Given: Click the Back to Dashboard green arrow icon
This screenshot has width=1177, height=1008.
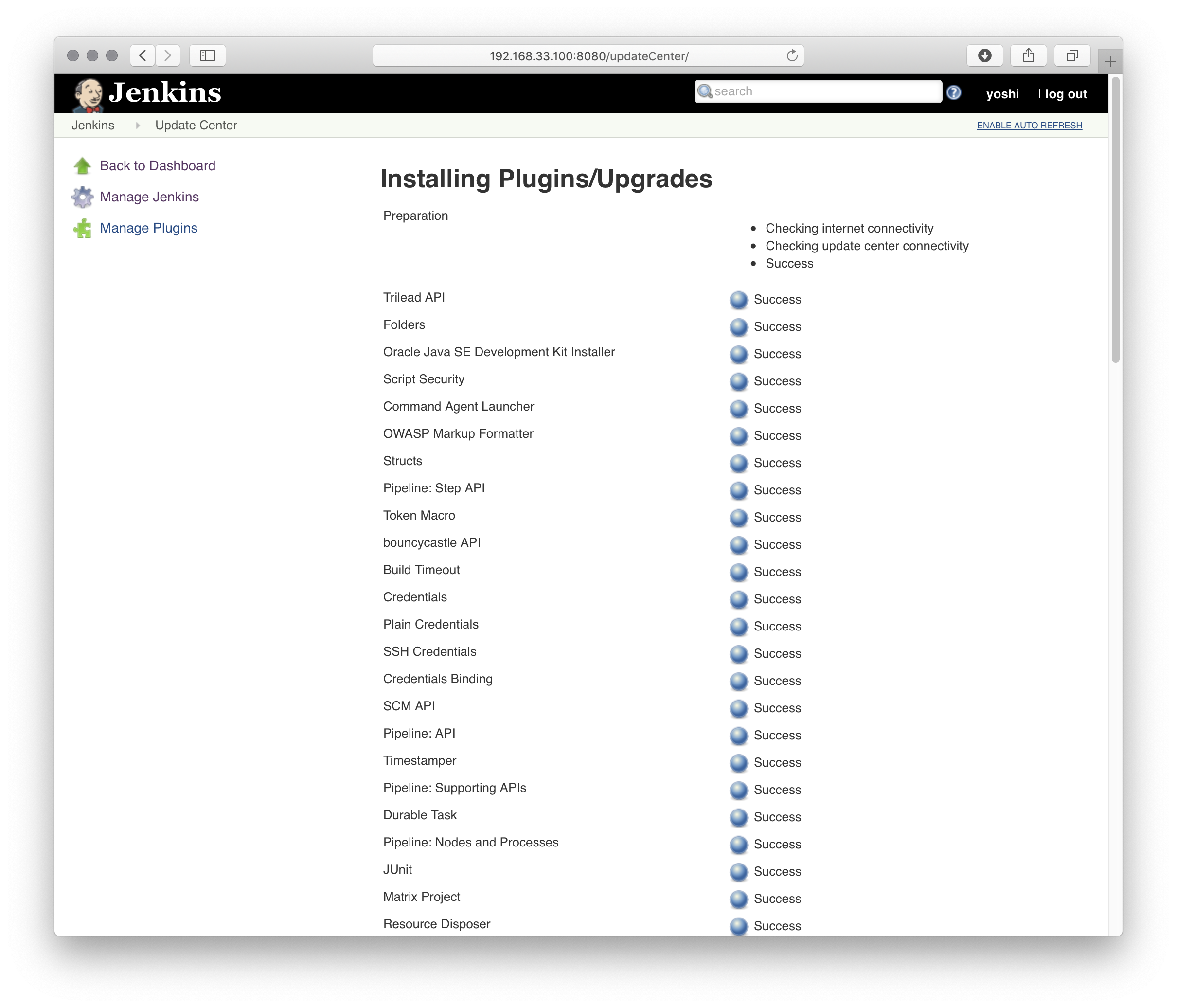Looking at the screenshot, I should (x=82, y=166).
